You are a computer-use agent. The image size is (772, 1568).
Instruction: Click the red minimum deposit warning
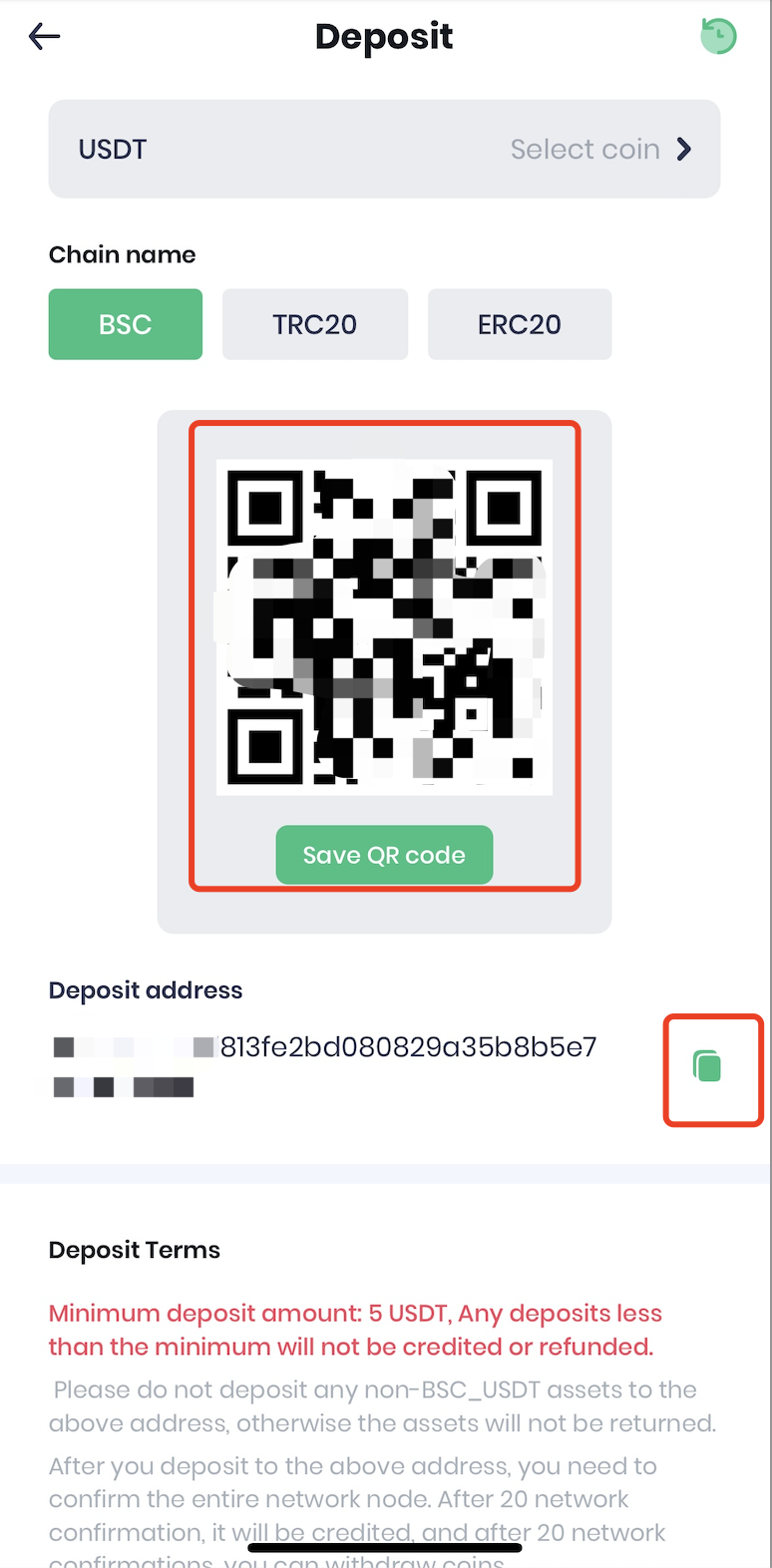point(356,1330)
